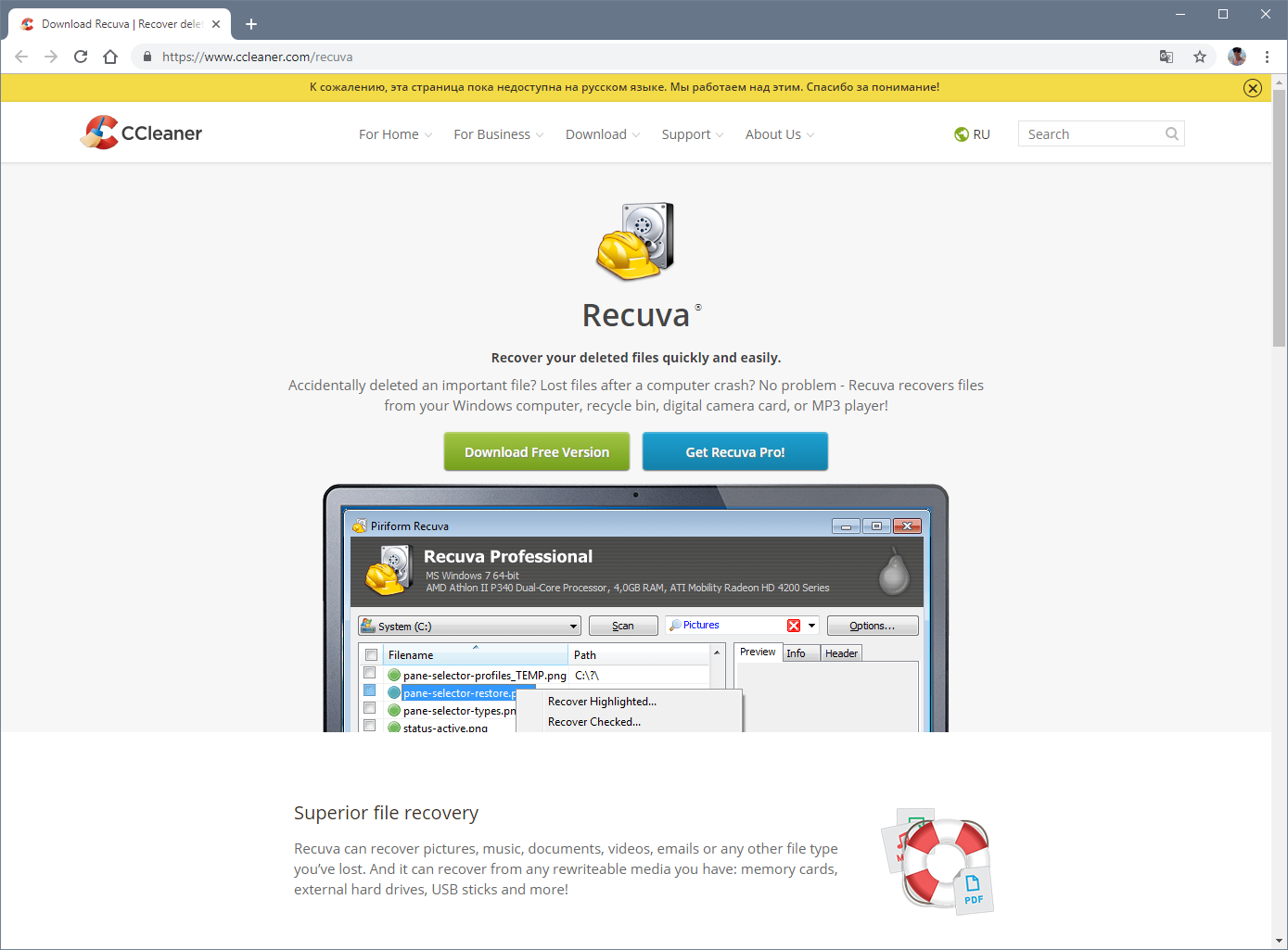Open Chrome three-dot menu
The height and width of the screenshot is (950, 1288).
pos(1267,57)
